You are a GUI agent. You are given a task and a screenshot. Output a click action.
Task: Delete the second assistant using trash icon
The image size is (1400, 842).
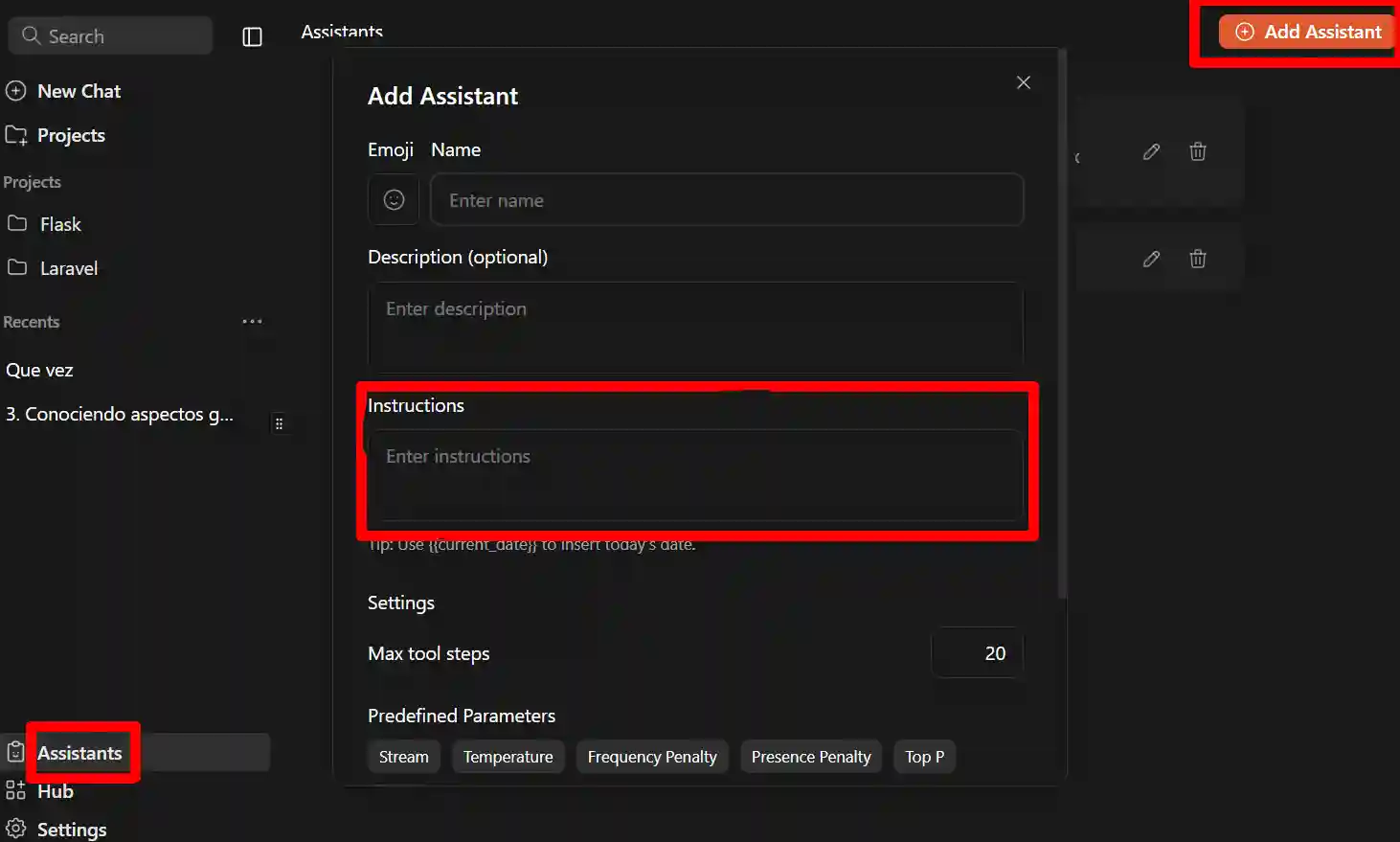1197,259
